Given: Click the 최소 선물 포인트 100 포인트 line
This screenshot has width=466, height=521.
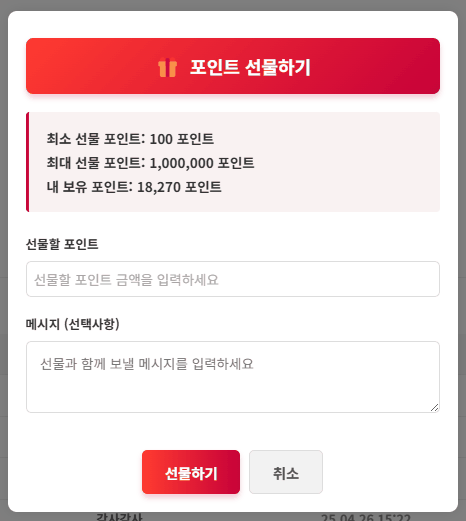Looking at the screenshot, I should [x=130, y=139].
